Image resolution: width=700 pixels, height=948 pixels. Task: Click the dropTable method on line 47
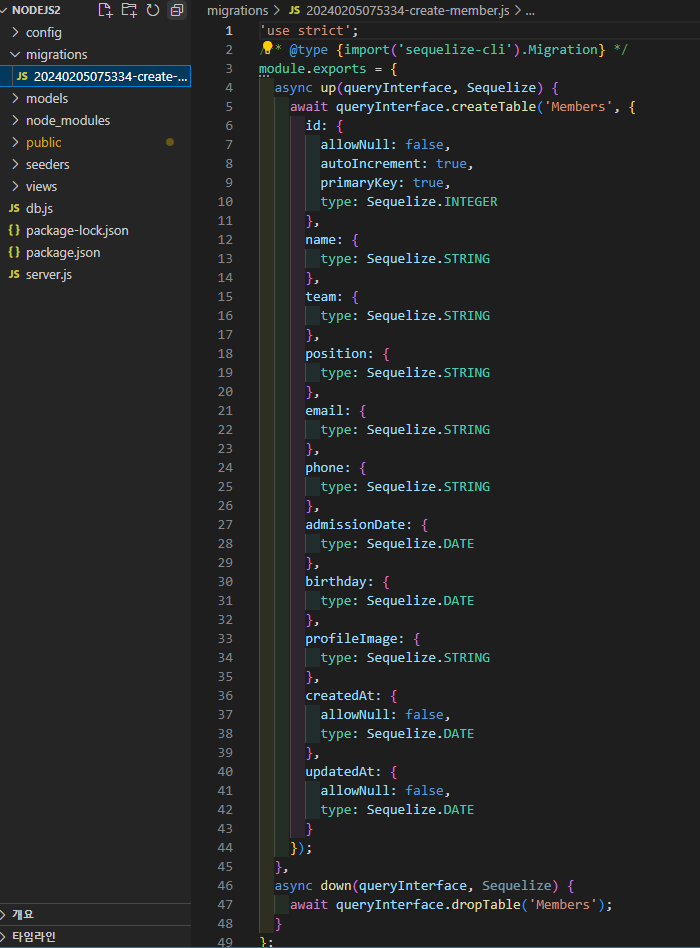coord(486,904)
